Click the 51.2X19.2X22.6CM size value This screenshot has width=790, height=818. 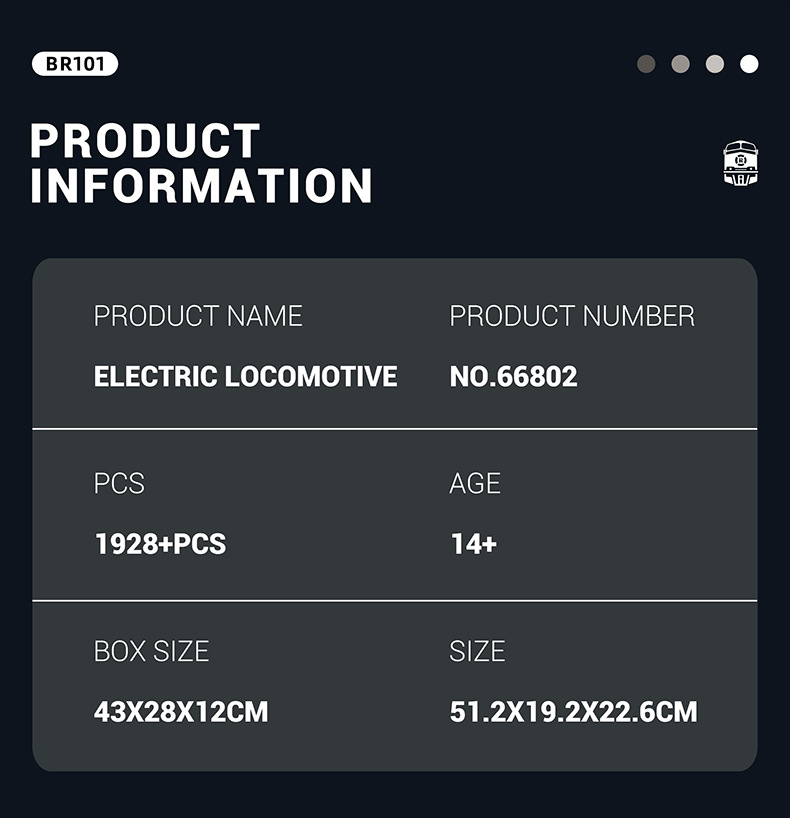coord(573,712)
